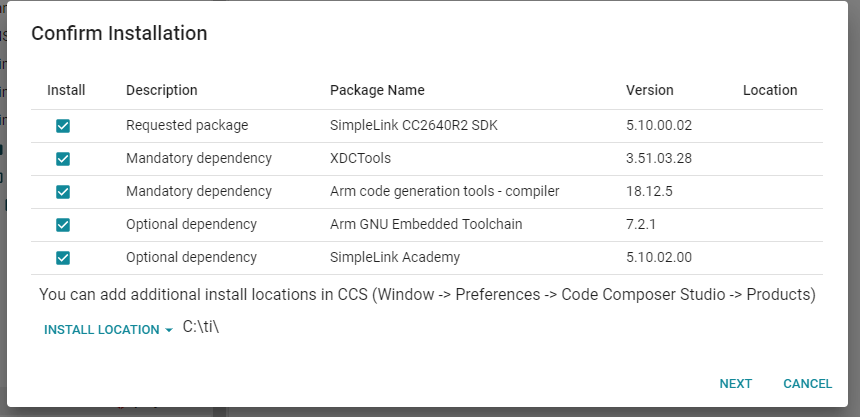860x417 pixels.
Task: Click the Install Location dropdown arrow
Action: coord(169,330)
